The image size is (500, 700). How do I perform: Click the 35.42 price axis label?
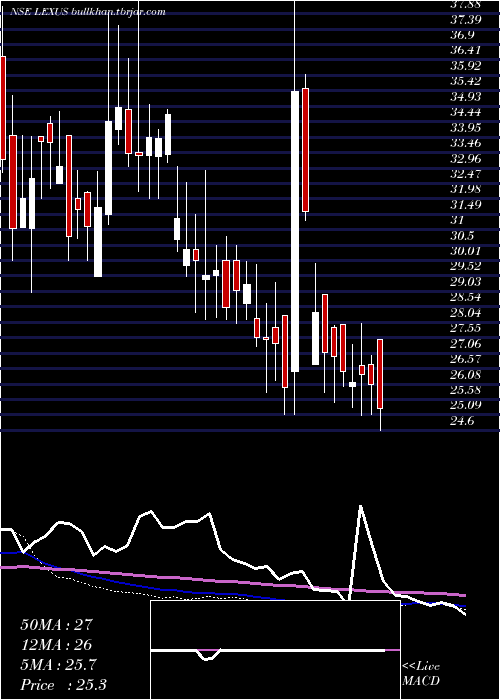(x=465, y=81)
